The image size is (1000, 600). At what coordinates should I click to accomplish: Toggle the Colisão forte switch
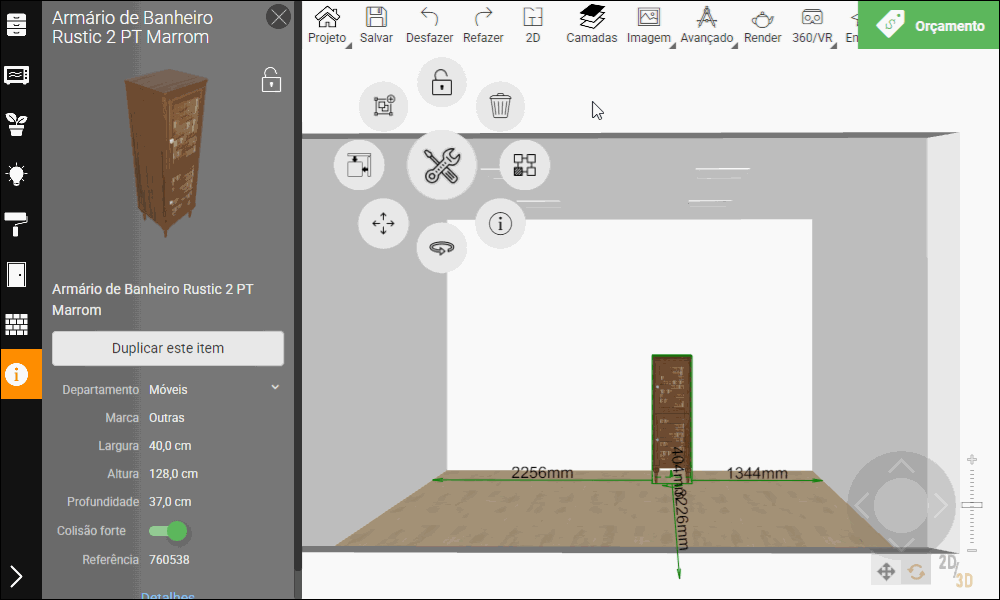(x=168, y=530)
